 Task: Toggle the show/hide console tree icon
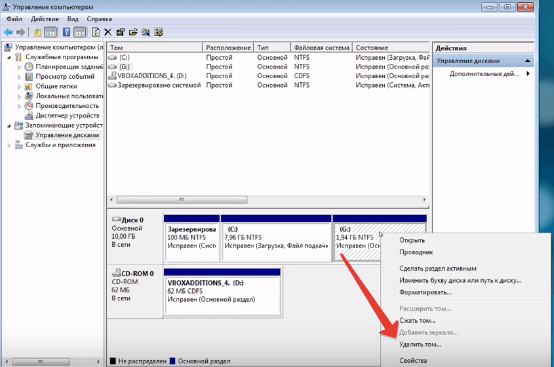point(51,32)
